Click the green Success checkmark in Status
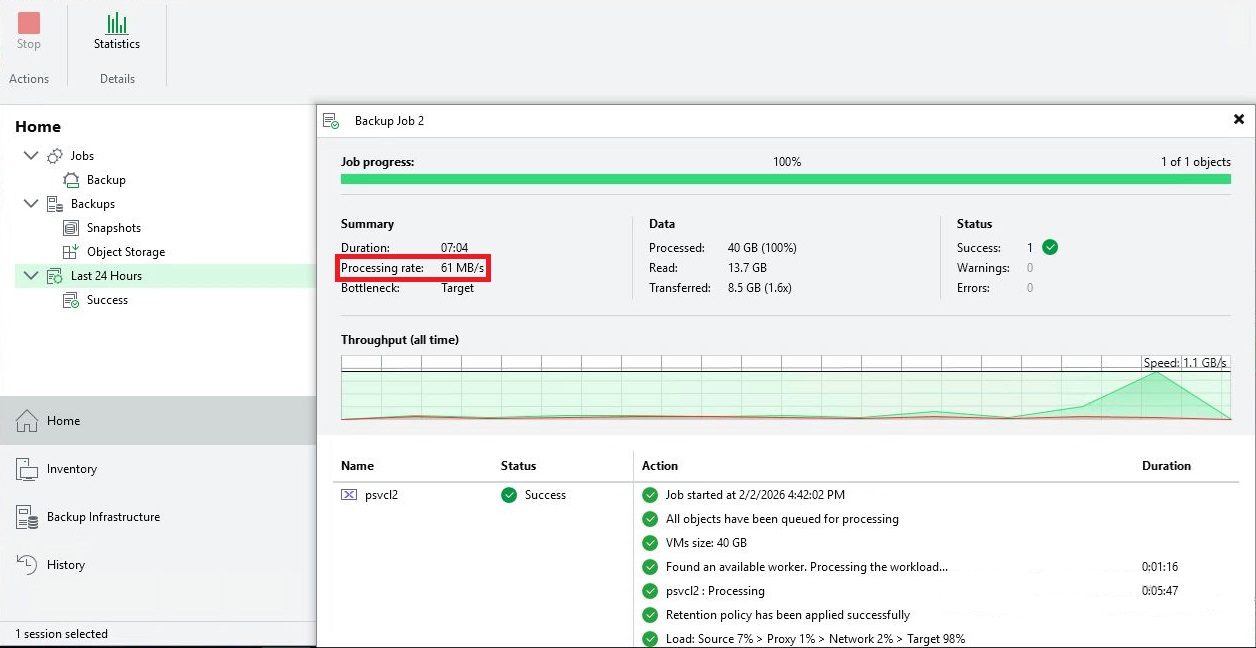Image resolution: width=1256 pixels, height=648 pixels. point(1050,248)
